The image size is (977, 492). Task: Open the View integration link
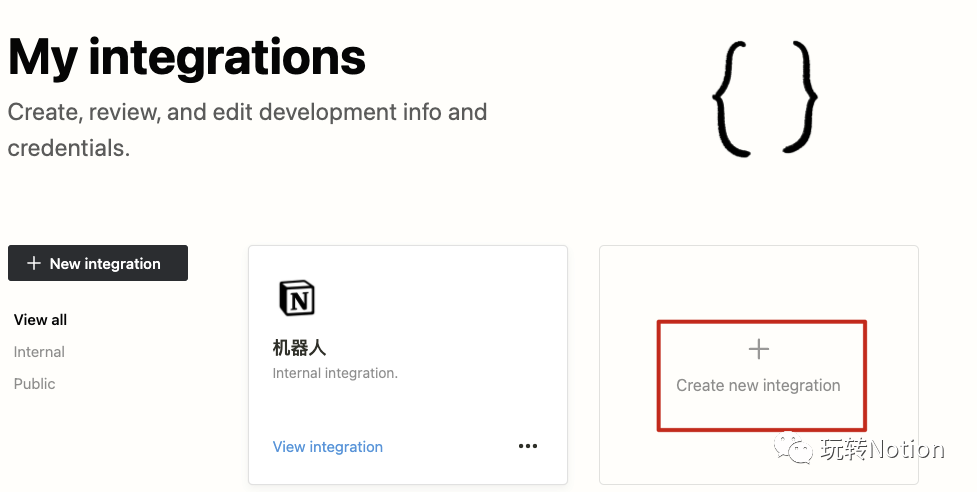tap(327, 447)
